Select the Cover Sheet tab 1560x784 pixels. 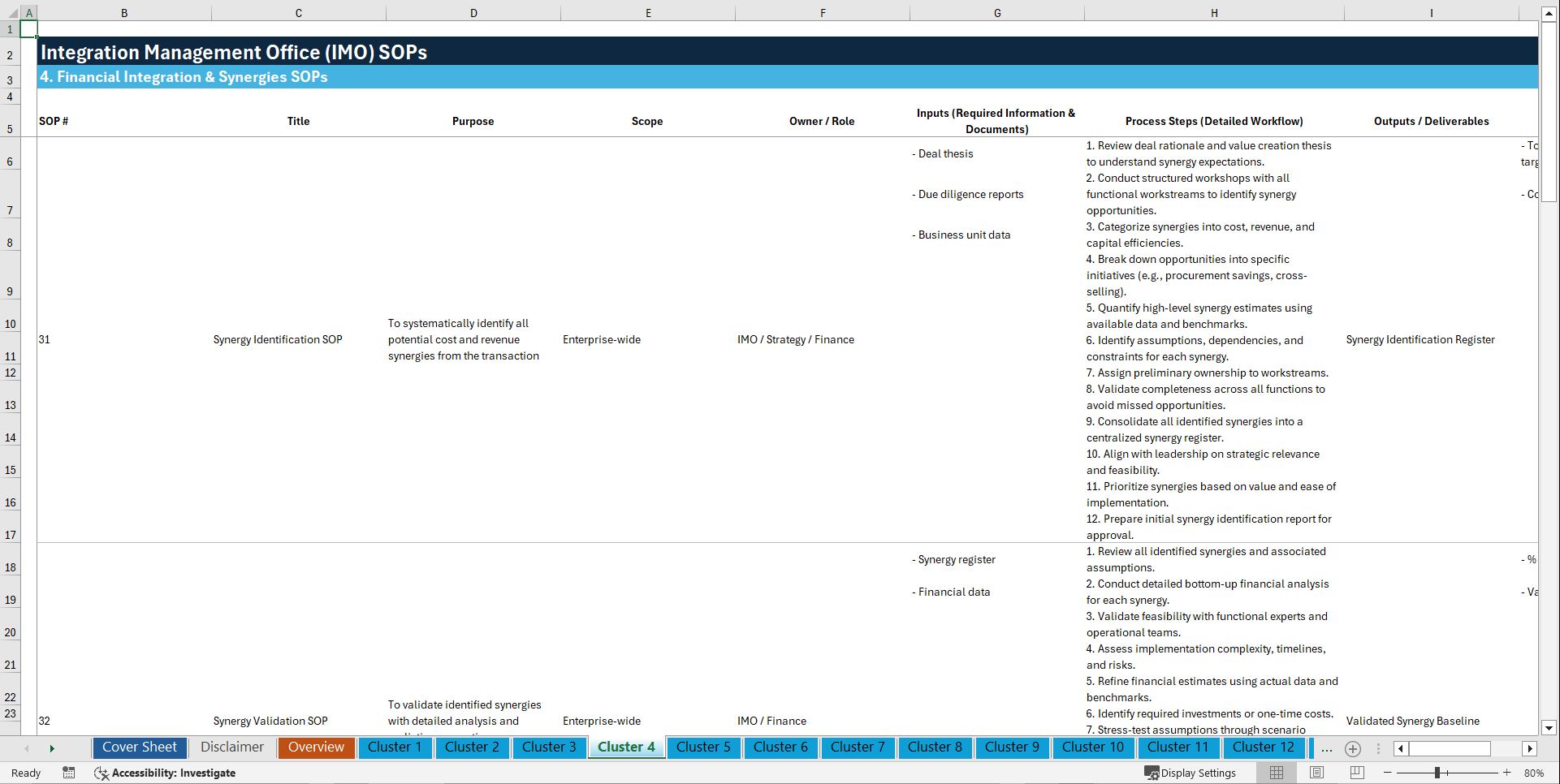click(139, 747)
